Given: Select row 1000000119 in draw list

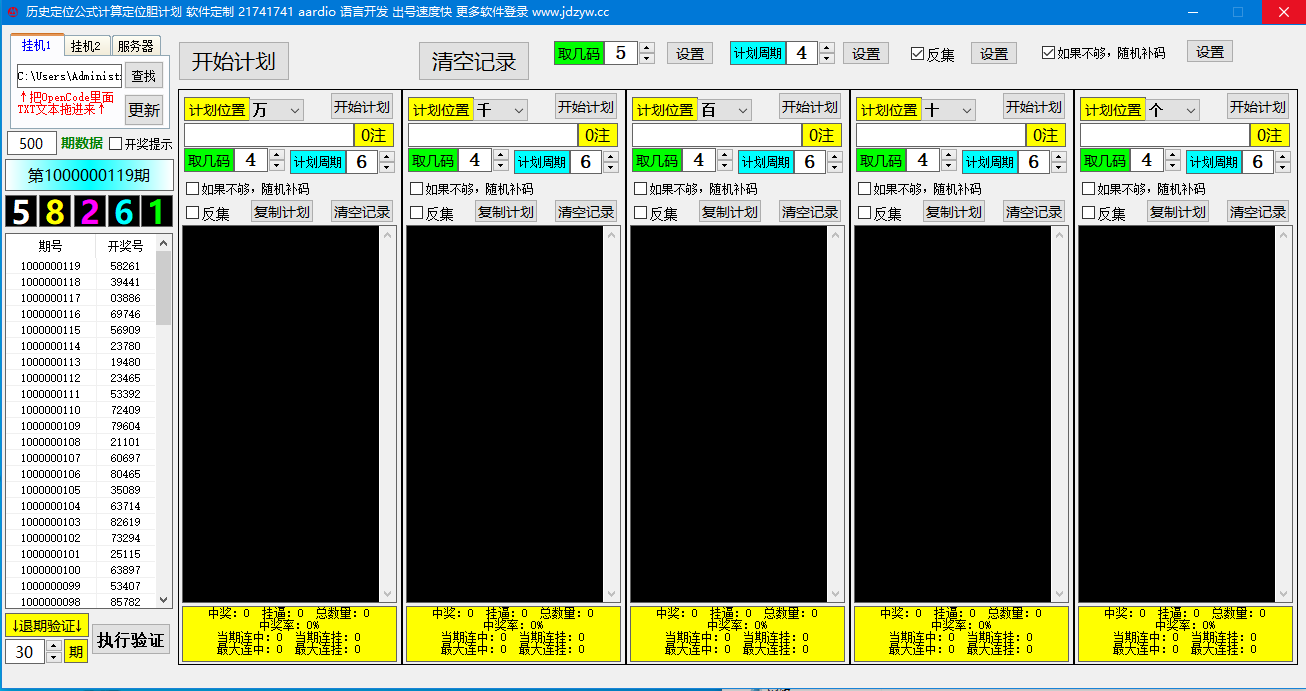Looking at the screenshot, I should [x=81, y=266].
